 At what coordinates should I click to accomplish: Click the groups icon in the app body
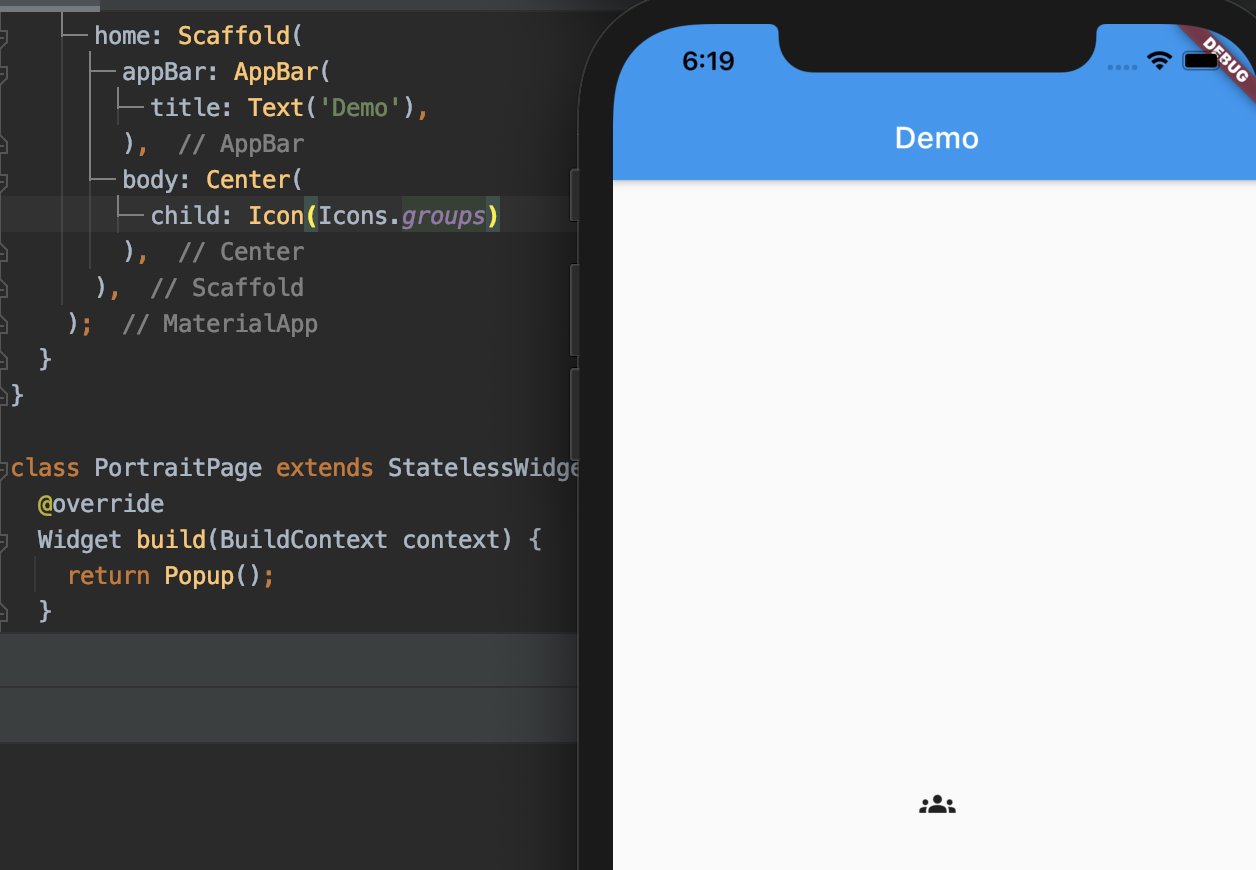937,804
